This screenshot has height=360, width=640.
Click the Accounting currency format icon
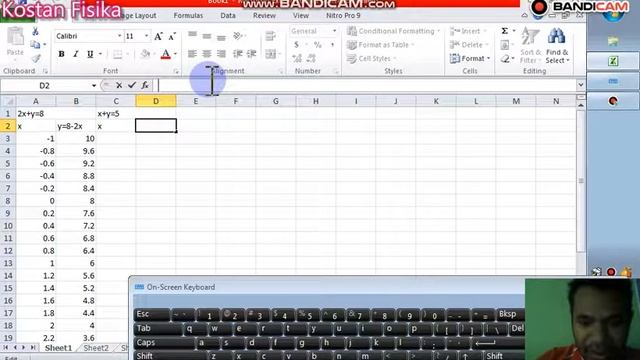point(296,44)
